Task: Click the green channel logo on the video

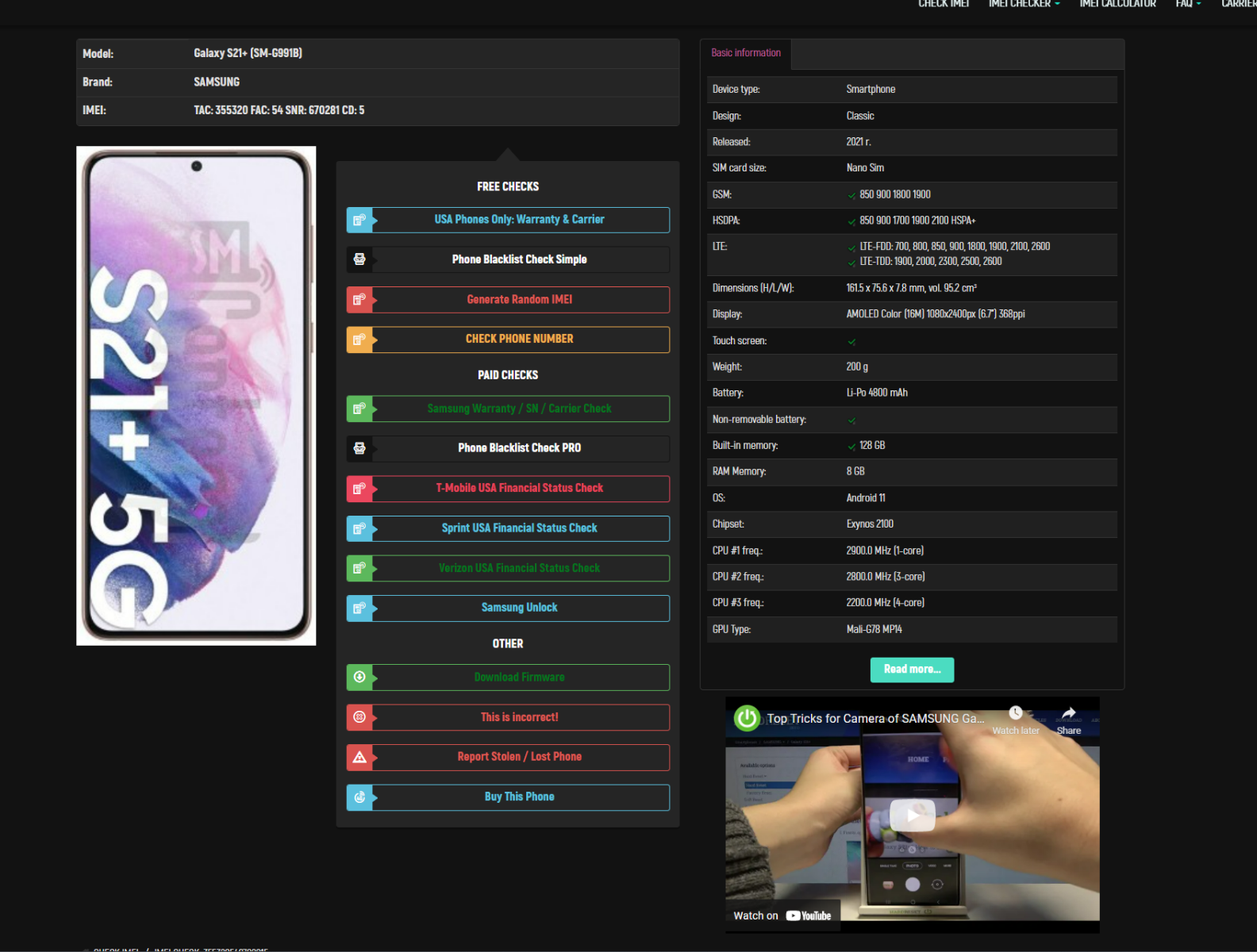Action: coord(747,718)
